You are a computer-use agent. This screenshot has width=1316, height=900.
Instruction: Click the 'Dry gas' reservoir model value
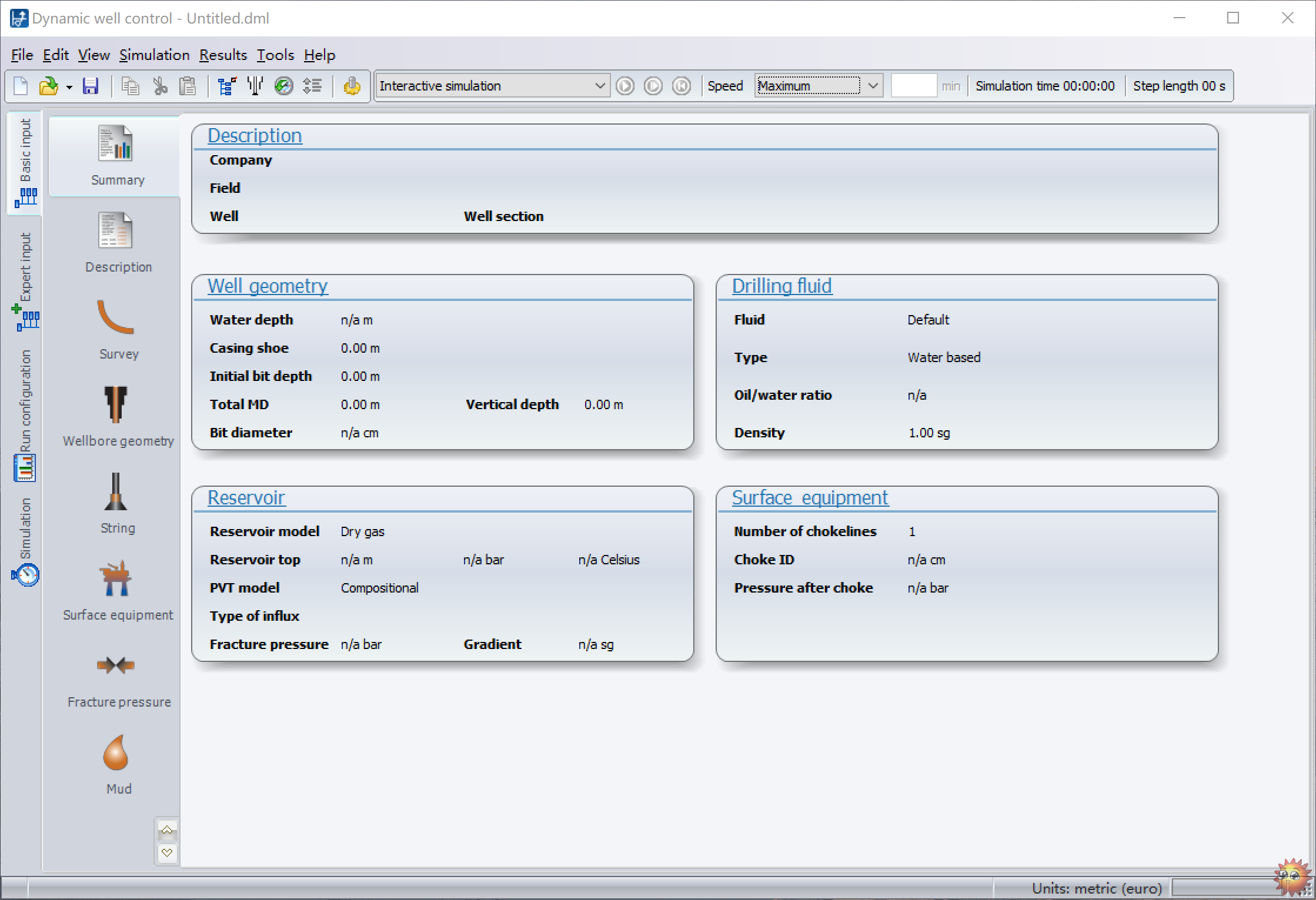tap(362, 531)
